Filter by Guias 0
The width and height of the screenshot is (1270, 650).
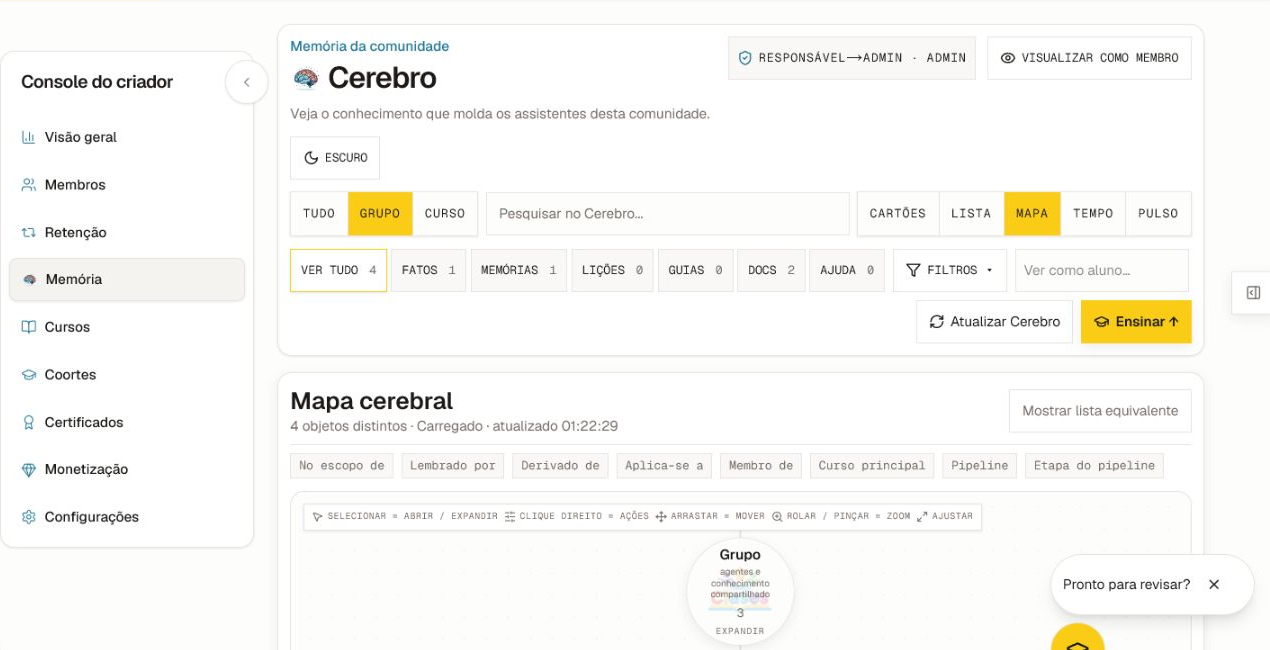pyautogui.click(x=695, y=271)
